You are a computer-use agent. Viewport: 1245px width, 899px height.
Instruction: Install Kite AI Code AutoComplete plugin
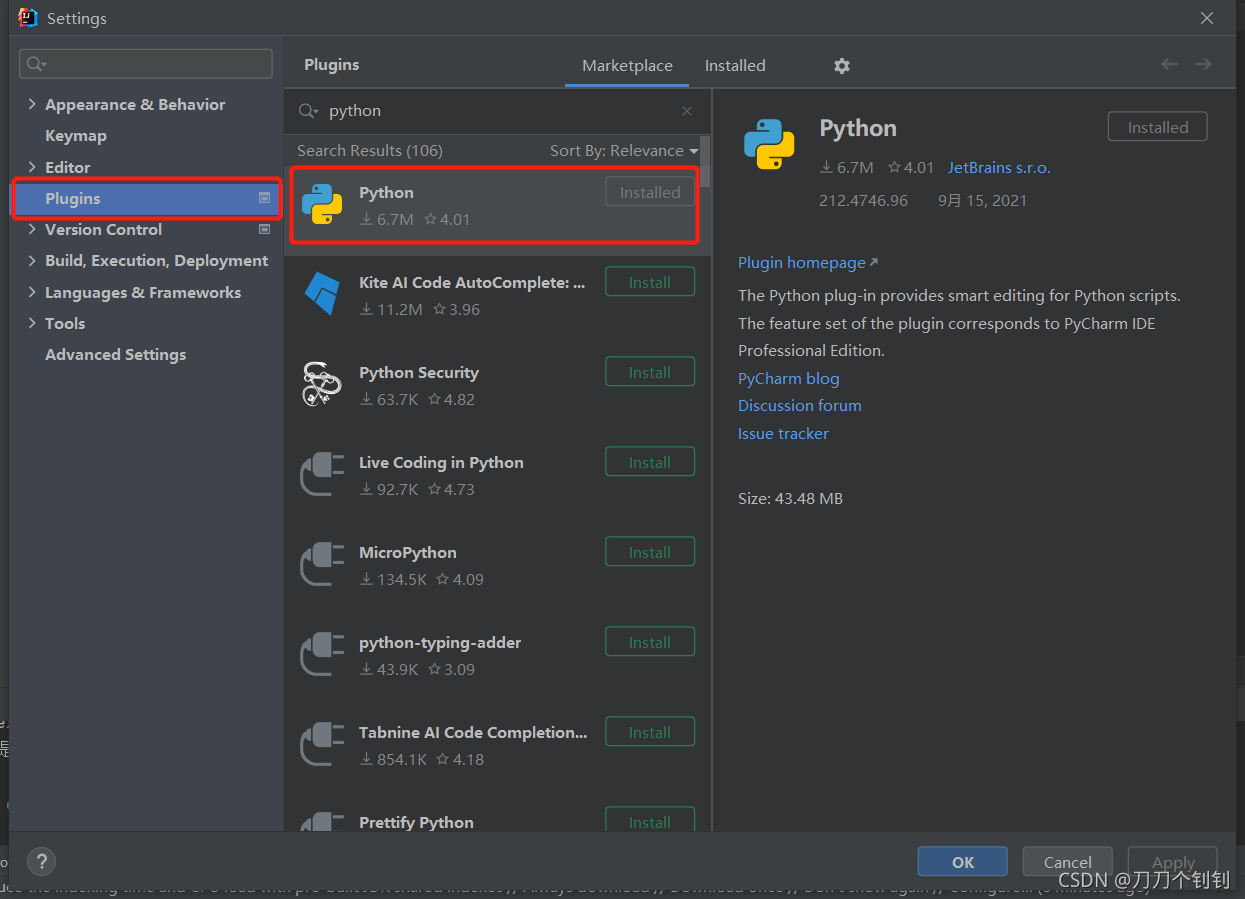tap(650, 282)
